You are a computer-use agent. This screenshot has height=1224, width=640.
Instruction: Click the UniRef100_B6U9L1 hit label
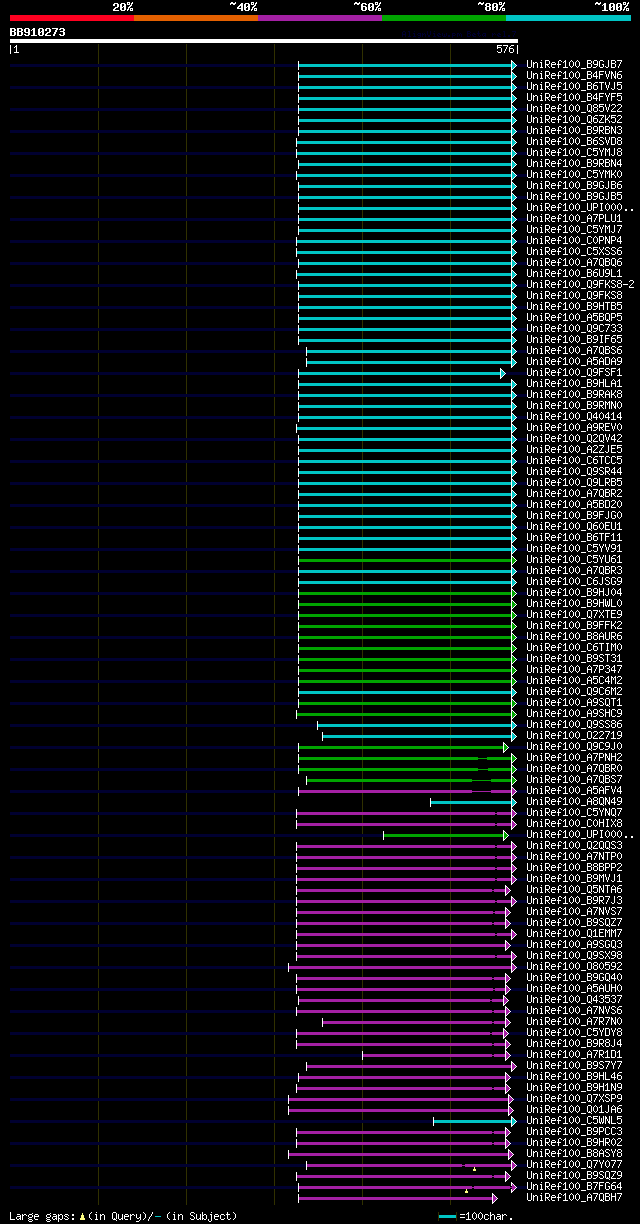[x=574, y=273]
